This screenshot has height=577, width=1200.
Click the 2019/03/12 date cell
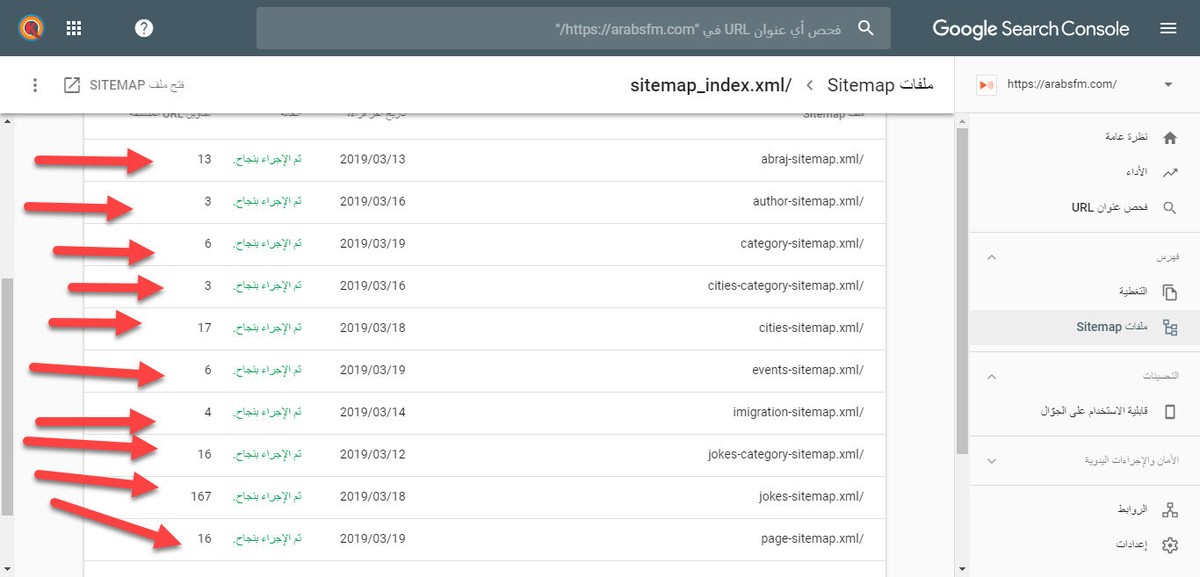click(373, 455)
